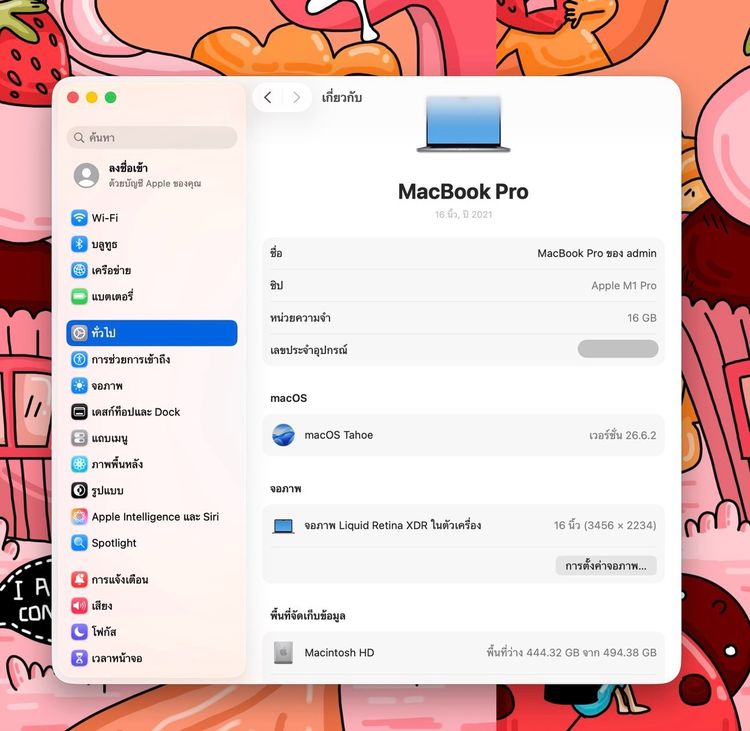Image resolution: width=750 pixels, height=731 pixels.
Task: Open the Battery (แบตเตอรี่) icon
Action: [79, 297]
